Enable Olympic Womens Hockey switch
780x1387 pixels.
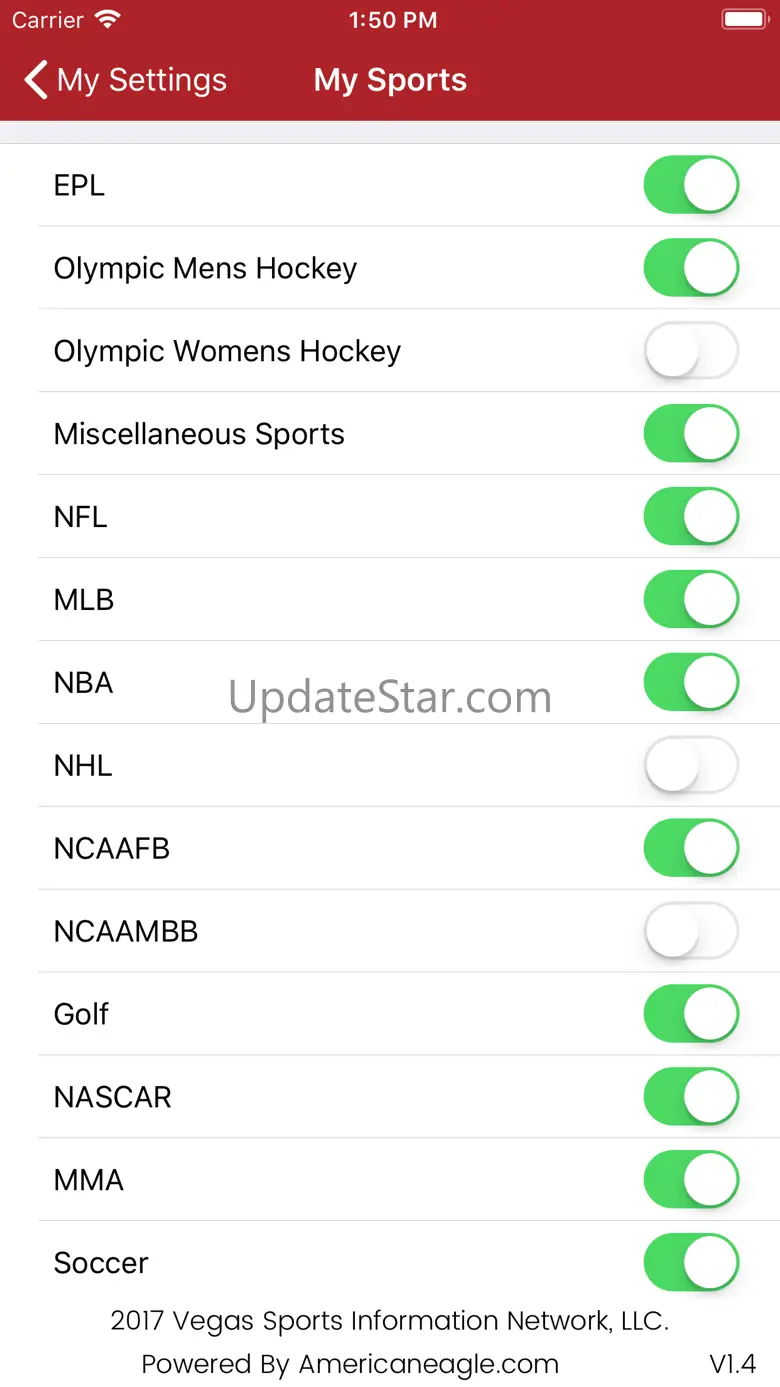691,351
